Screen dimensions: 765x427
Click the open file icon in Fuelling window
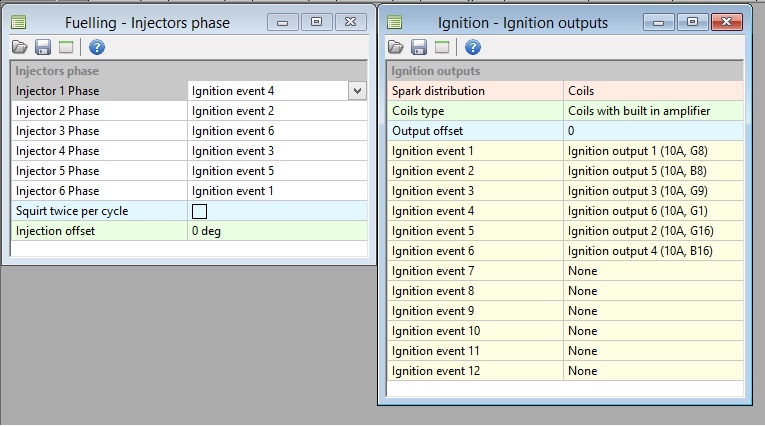click(x=20, y=47)
